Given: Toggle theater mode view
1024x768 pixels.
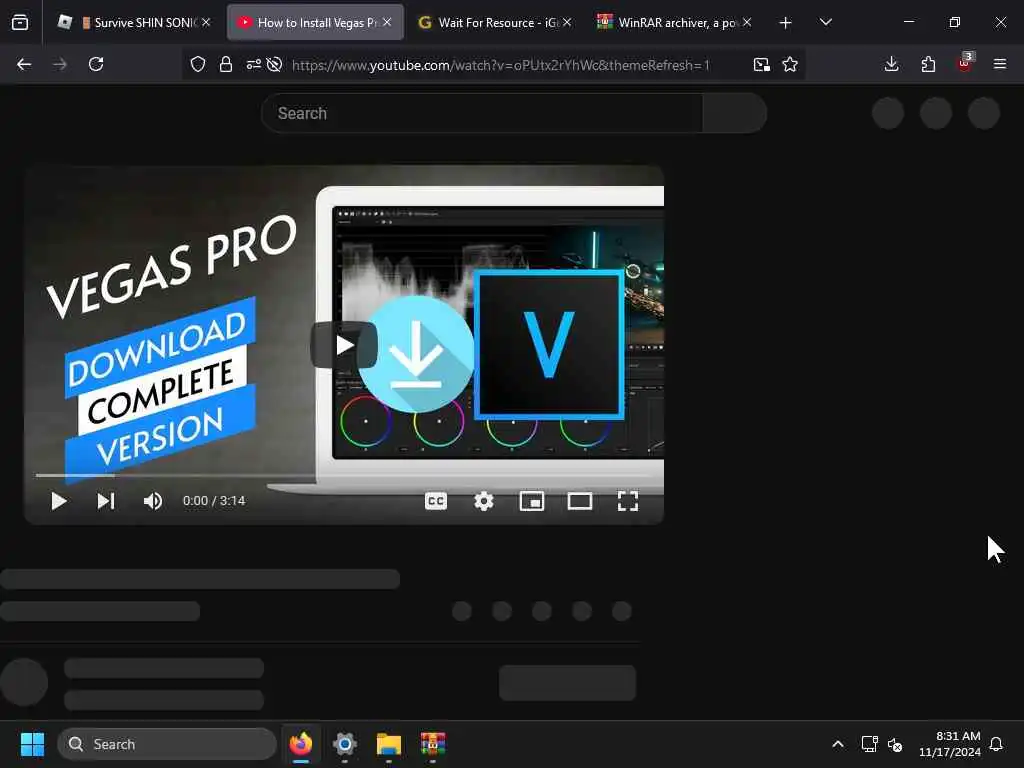Looking at the screenshot, I should (x=580, y=501).
